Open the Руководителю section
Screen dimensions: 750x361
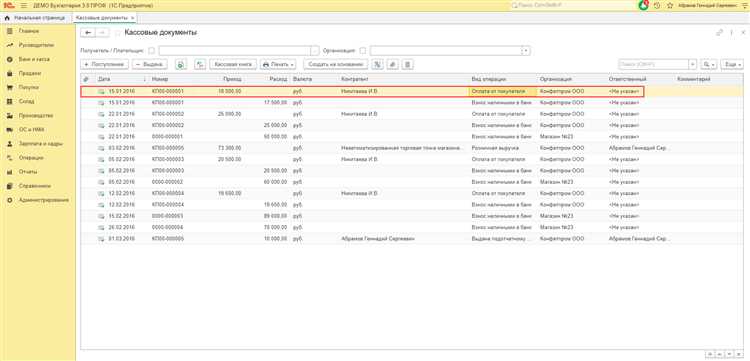tap(36, 45)
